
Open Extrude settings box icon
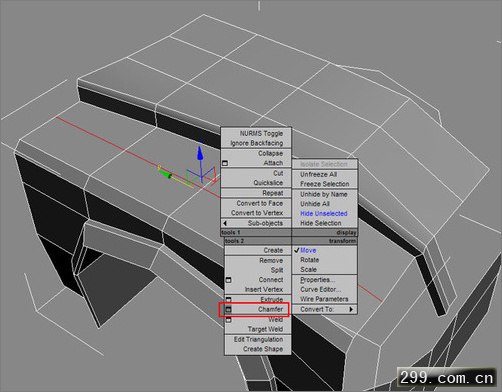pyautogui.click(x=228, y=299)
